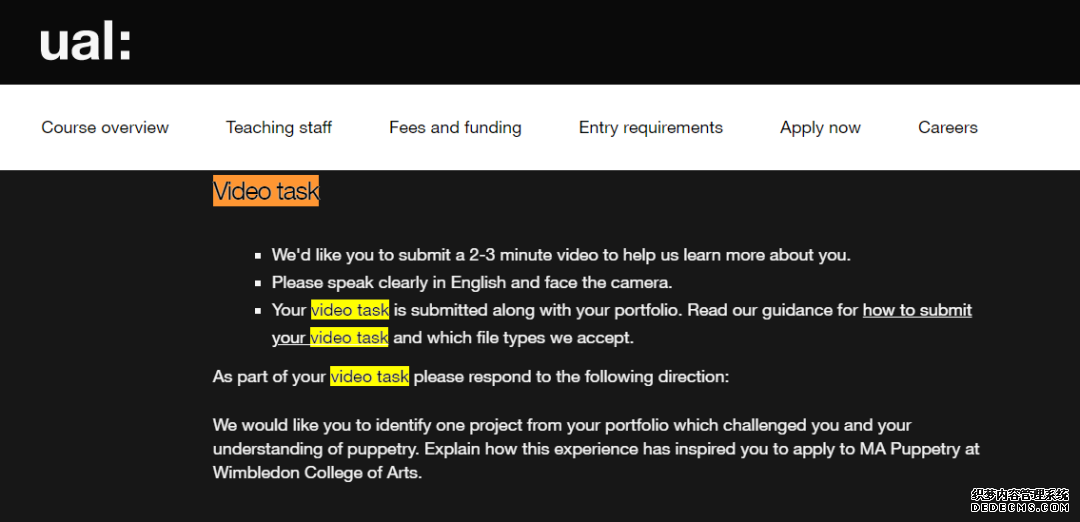Screen dimensions: 1080x522
Task: Click the 'Wimbledon College of Arts.' line
Action: coord(317,474)
